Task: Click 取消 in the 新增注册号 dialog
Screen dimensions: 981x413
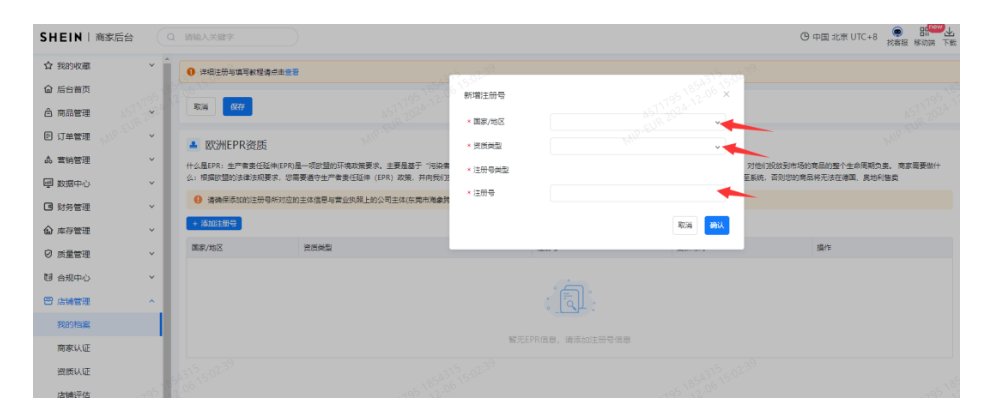Action: click(685, 225)
